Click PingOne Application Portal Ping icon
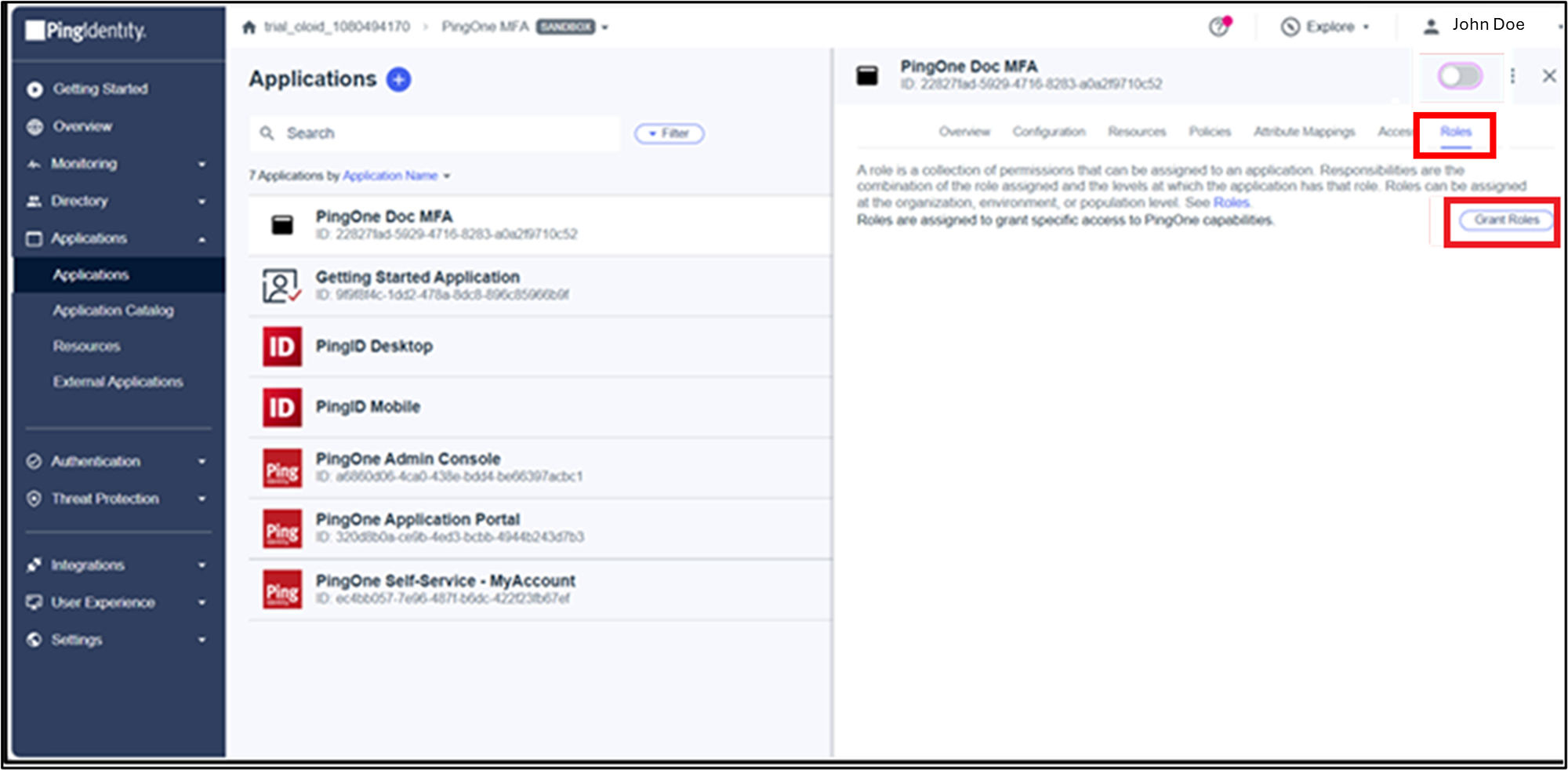1568x770 pixels. point(281,529)
